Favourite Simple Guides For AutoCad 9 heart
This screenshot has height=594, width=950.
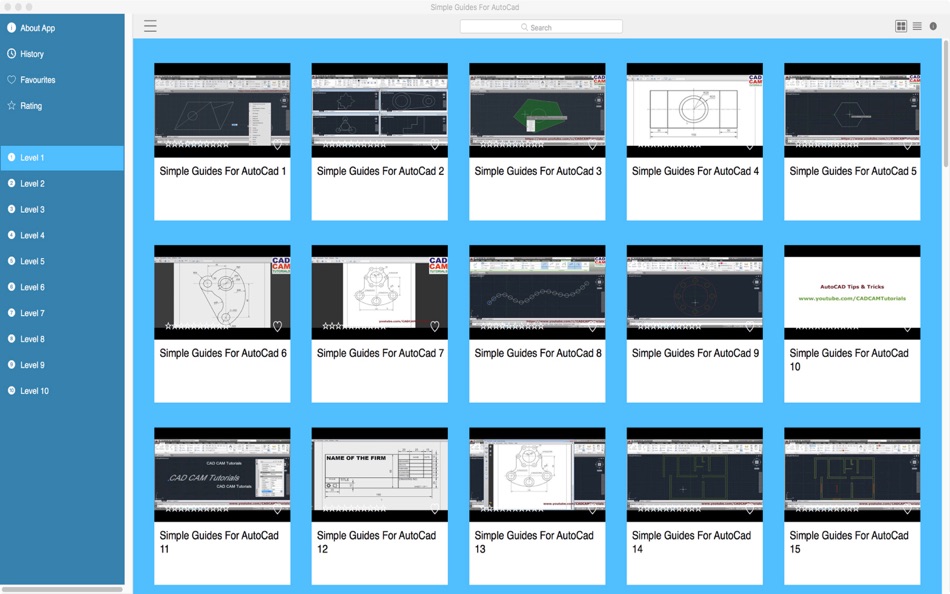click(749, 326)
